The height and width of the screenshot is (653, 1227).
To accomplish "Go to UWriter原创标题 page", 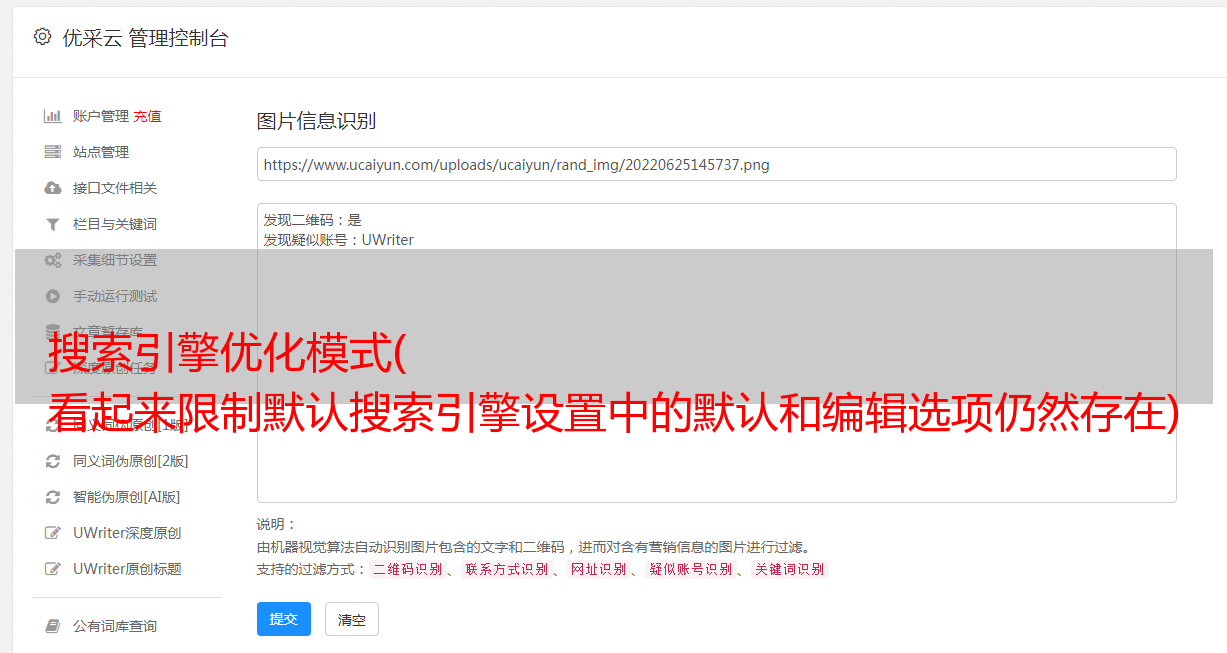I will coord(127,569).
